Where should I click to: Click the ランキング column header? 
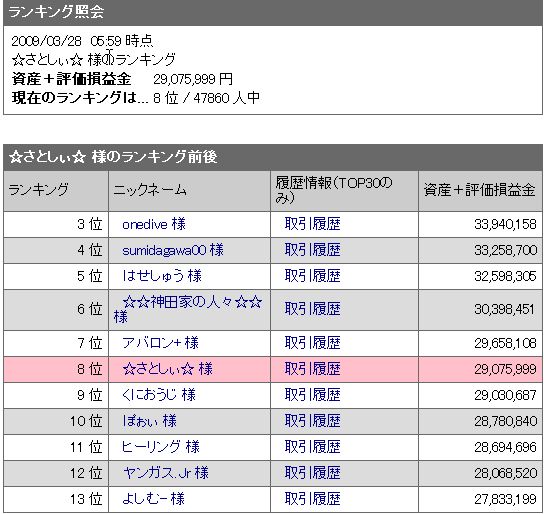tap(56, 191)
